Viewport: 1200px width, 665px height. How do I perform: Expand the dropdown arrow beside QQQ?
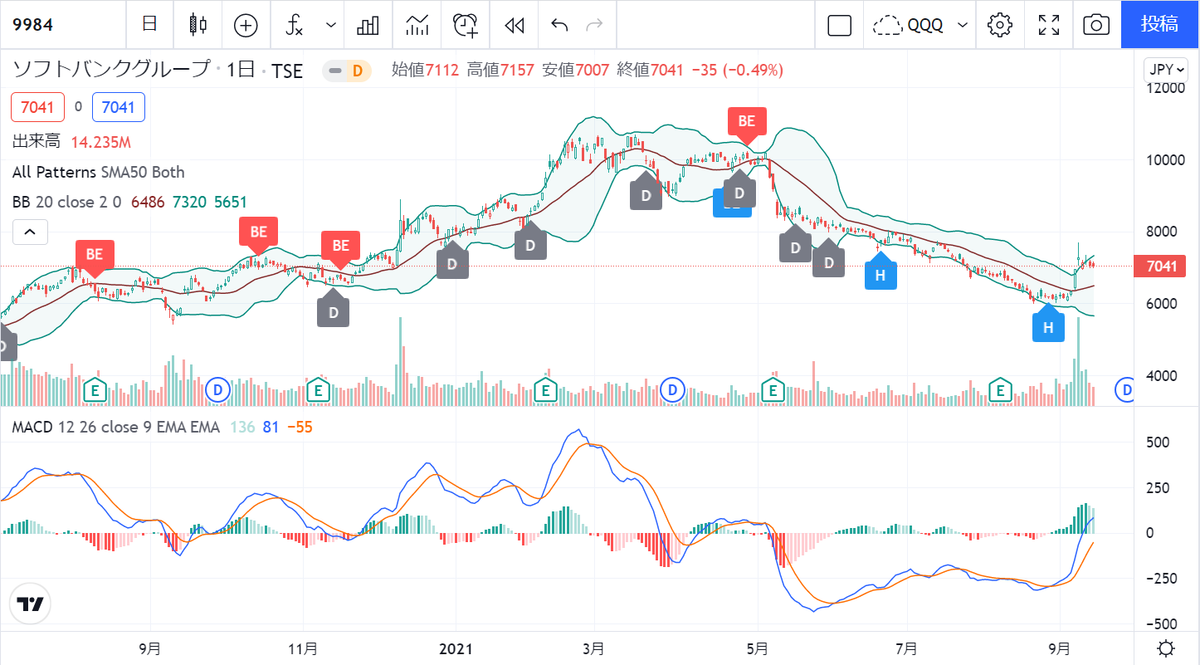pos(962,24)
